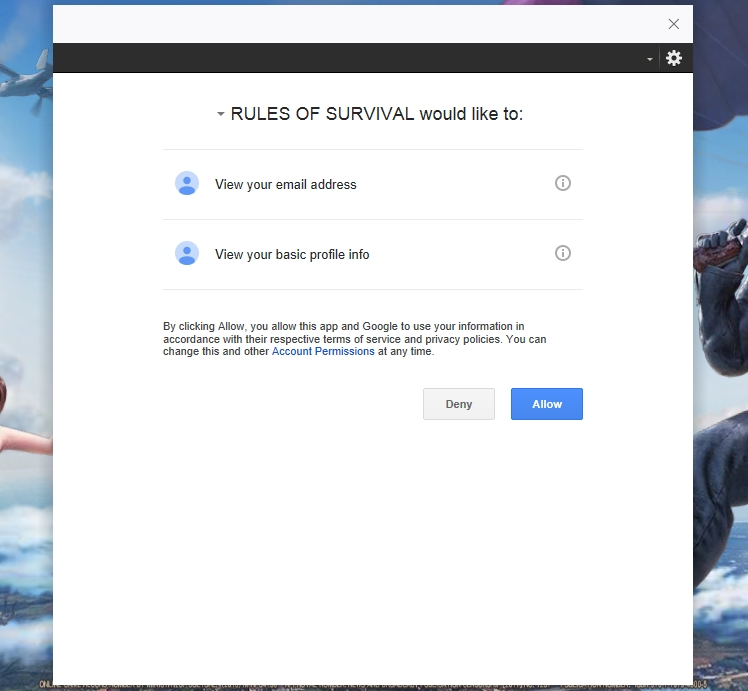Show info for View your email address
Image resolution: width=748 pixels, height=691 pixels.
pos(563,183)
